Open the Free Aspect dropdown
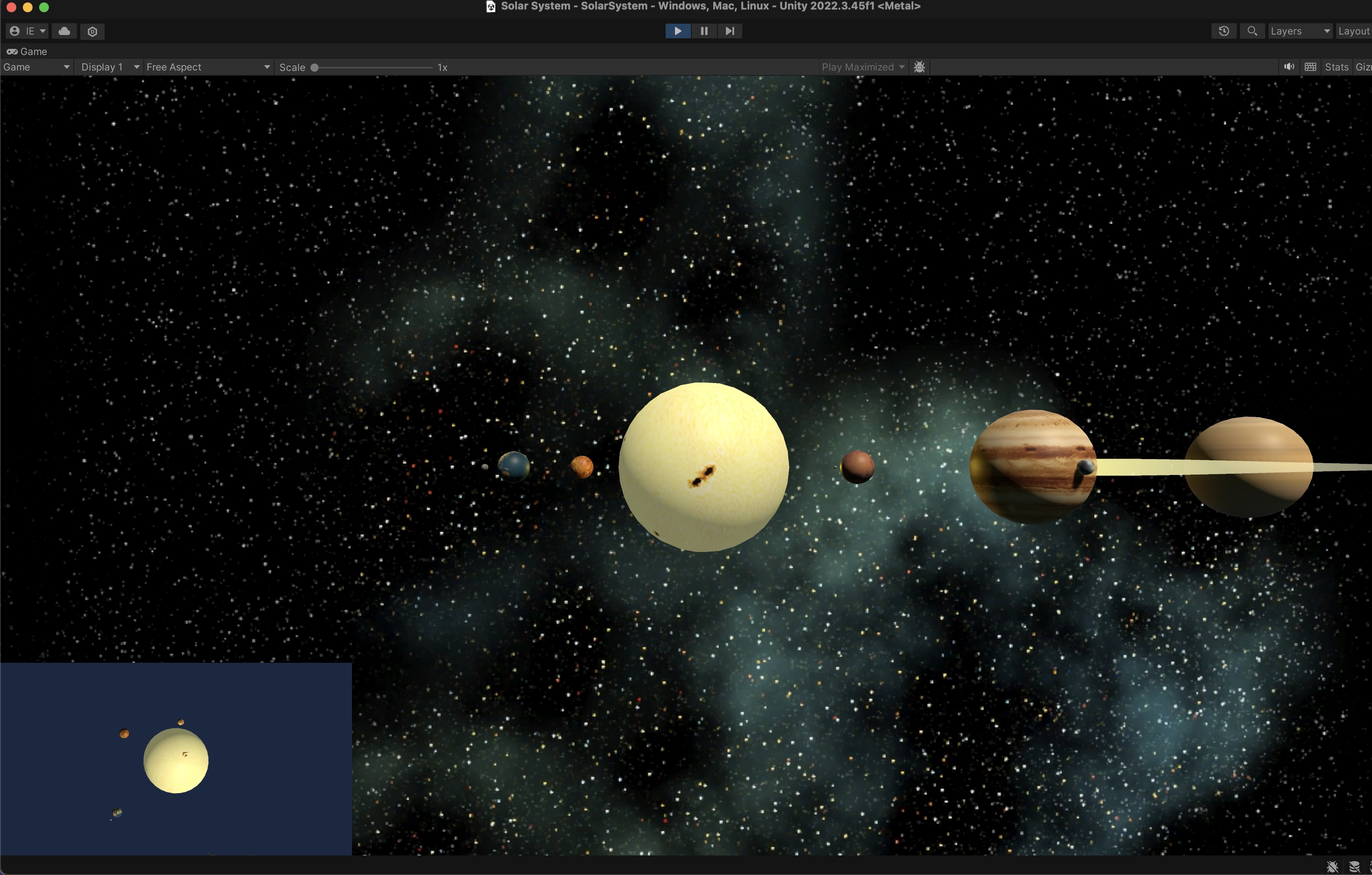This screenshot has width=1372, height=875. coord(207,67)
